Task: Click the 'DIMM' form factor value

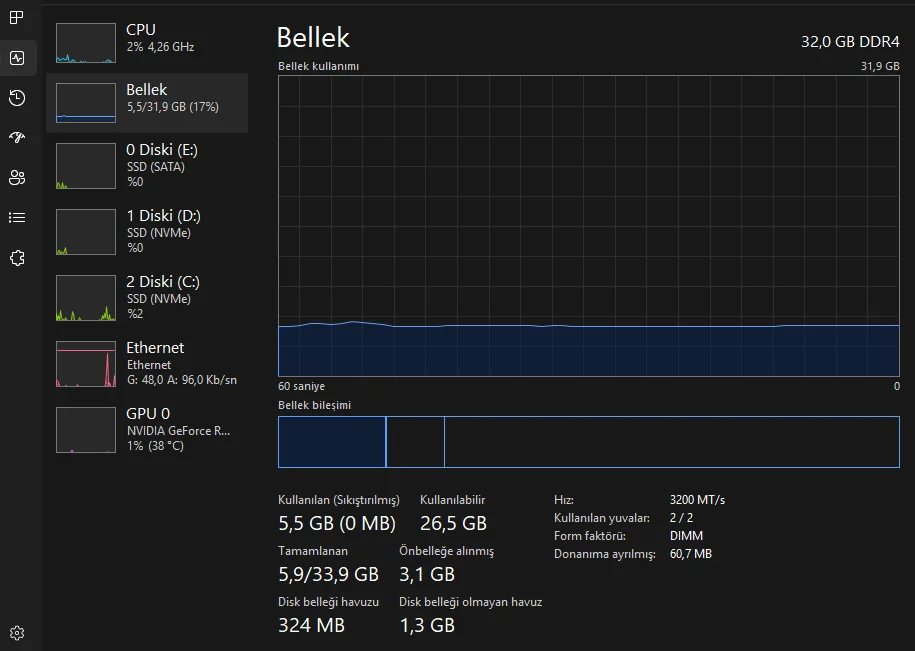Action: 686,536
